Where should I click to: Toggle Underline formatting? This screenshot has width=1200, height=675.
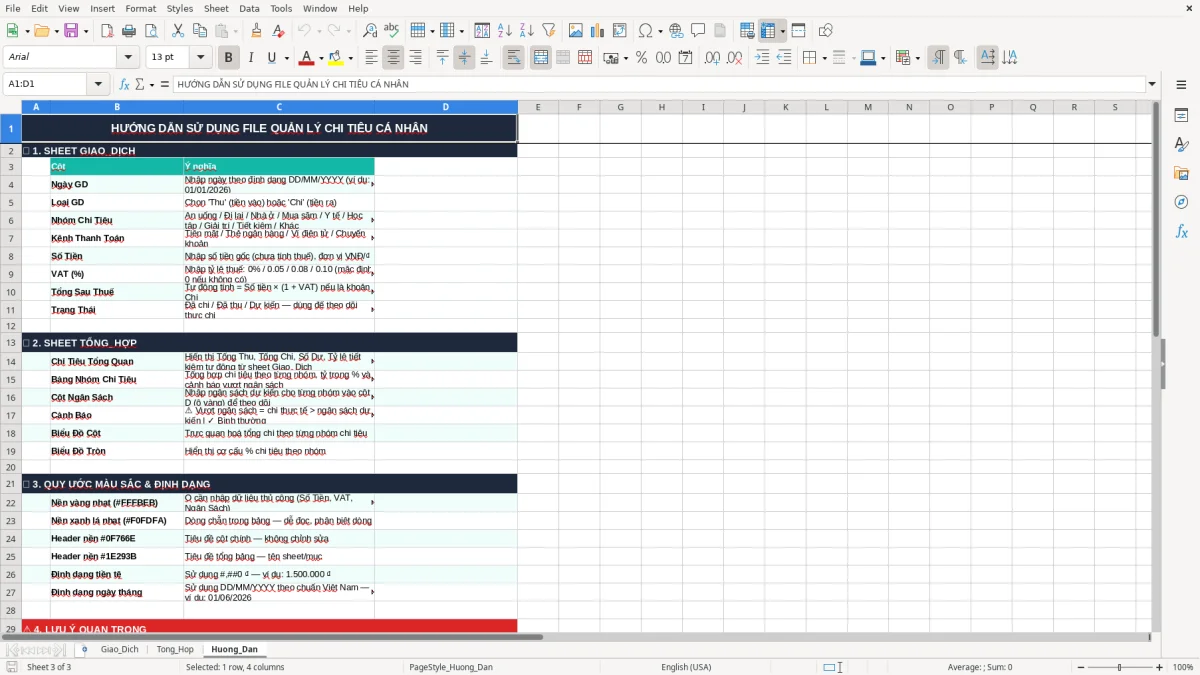(x=272, y=58)
